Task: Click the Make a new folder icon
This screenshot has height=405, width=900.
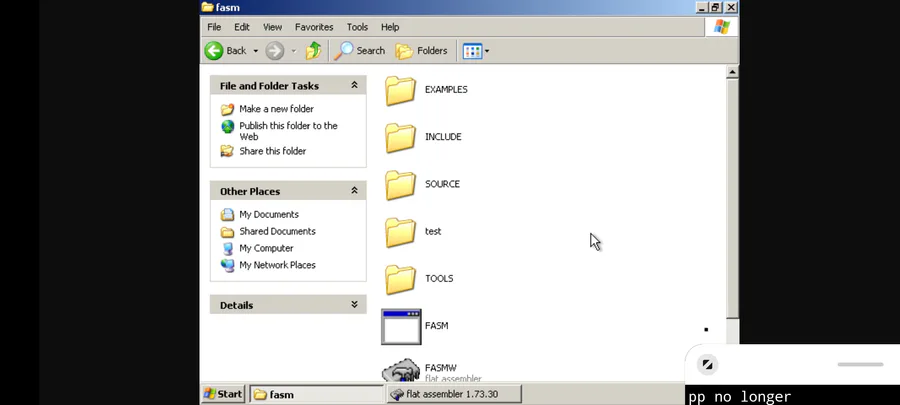Action: (x=228, y=109)
